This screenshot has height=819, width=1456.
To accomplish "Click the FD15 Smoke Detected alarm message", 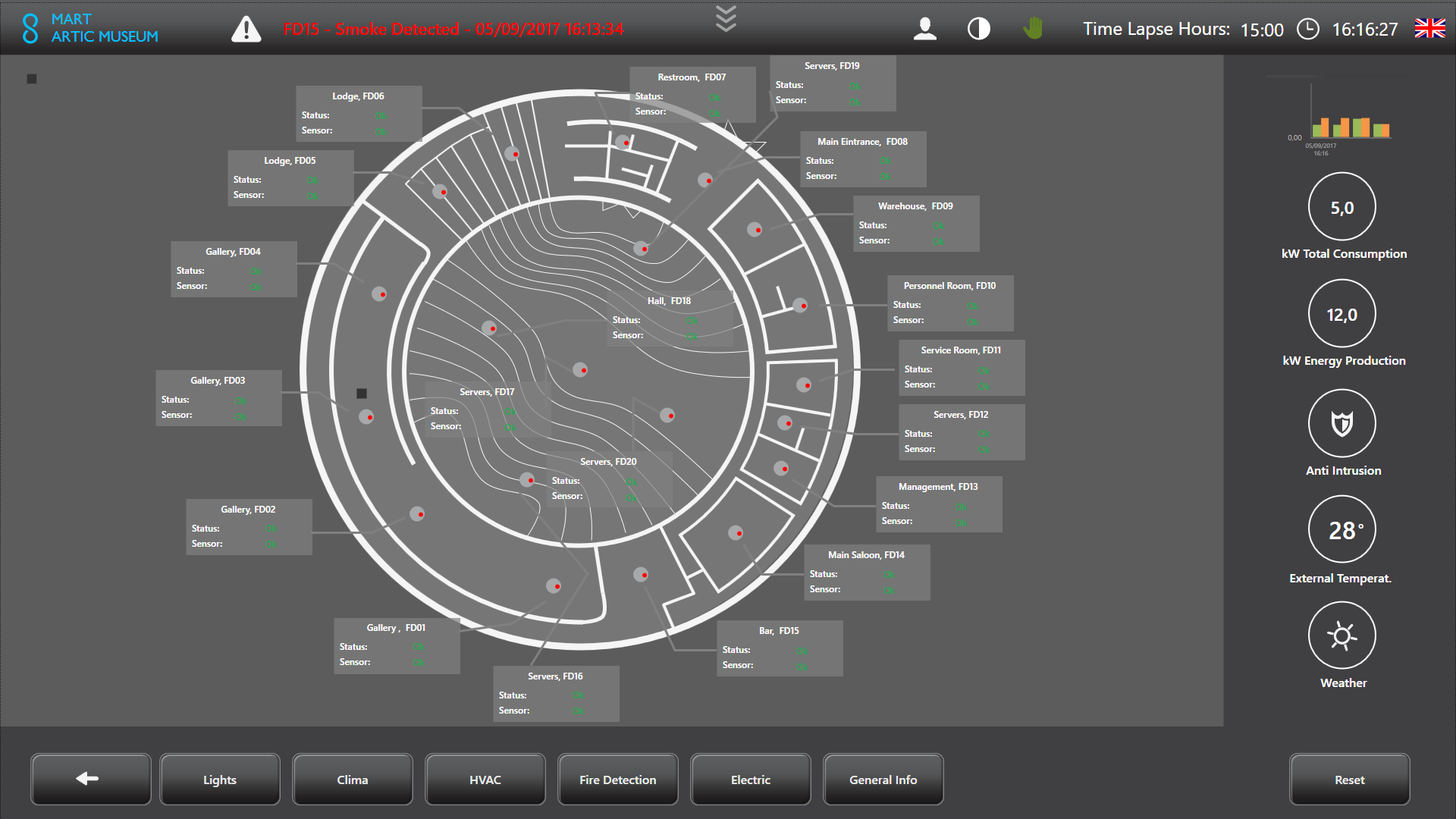I will point(453,29).
